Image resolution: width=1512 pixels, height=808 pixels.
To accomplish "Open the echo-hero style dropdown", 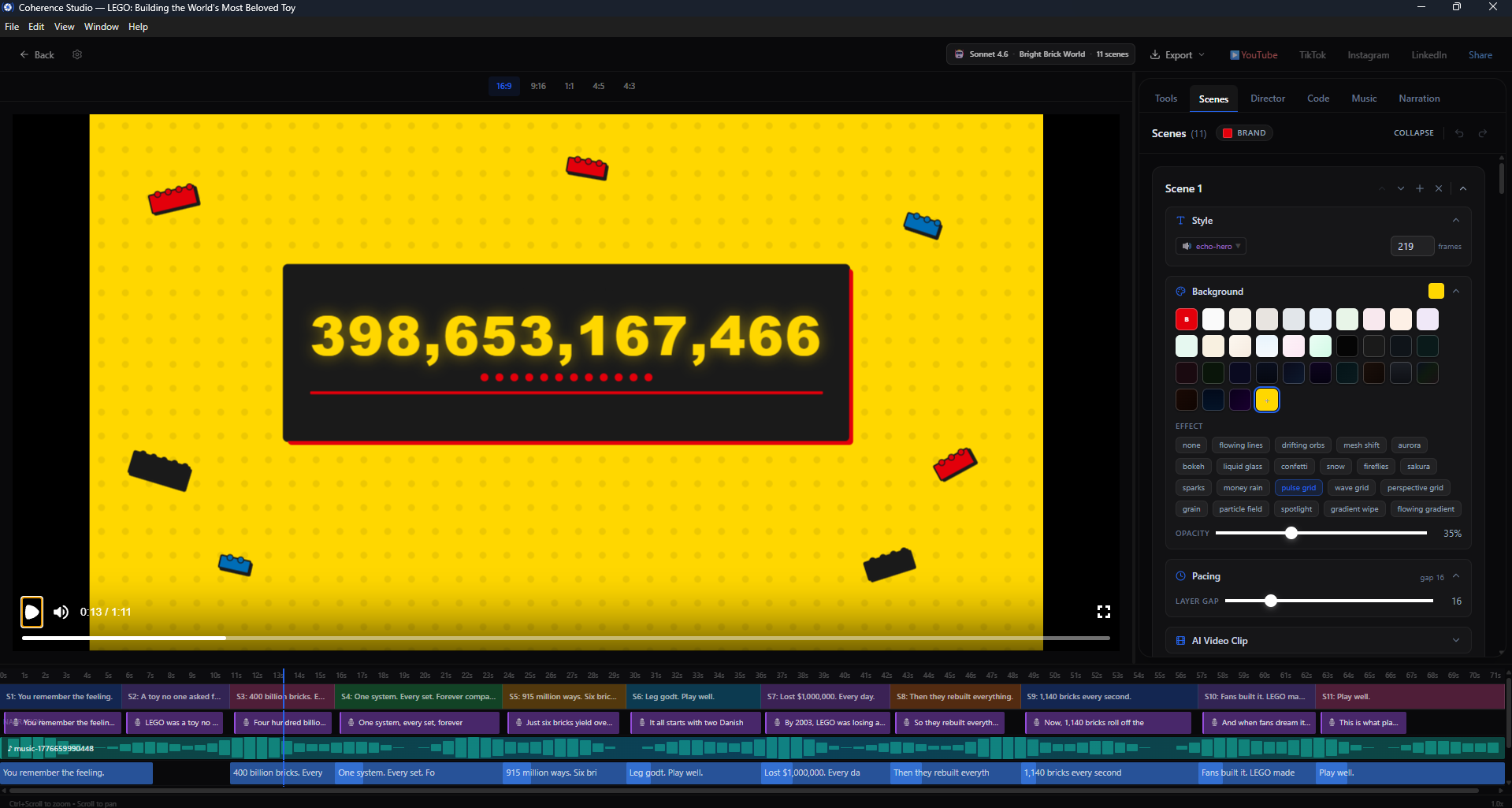I will tap(1211, 247).
